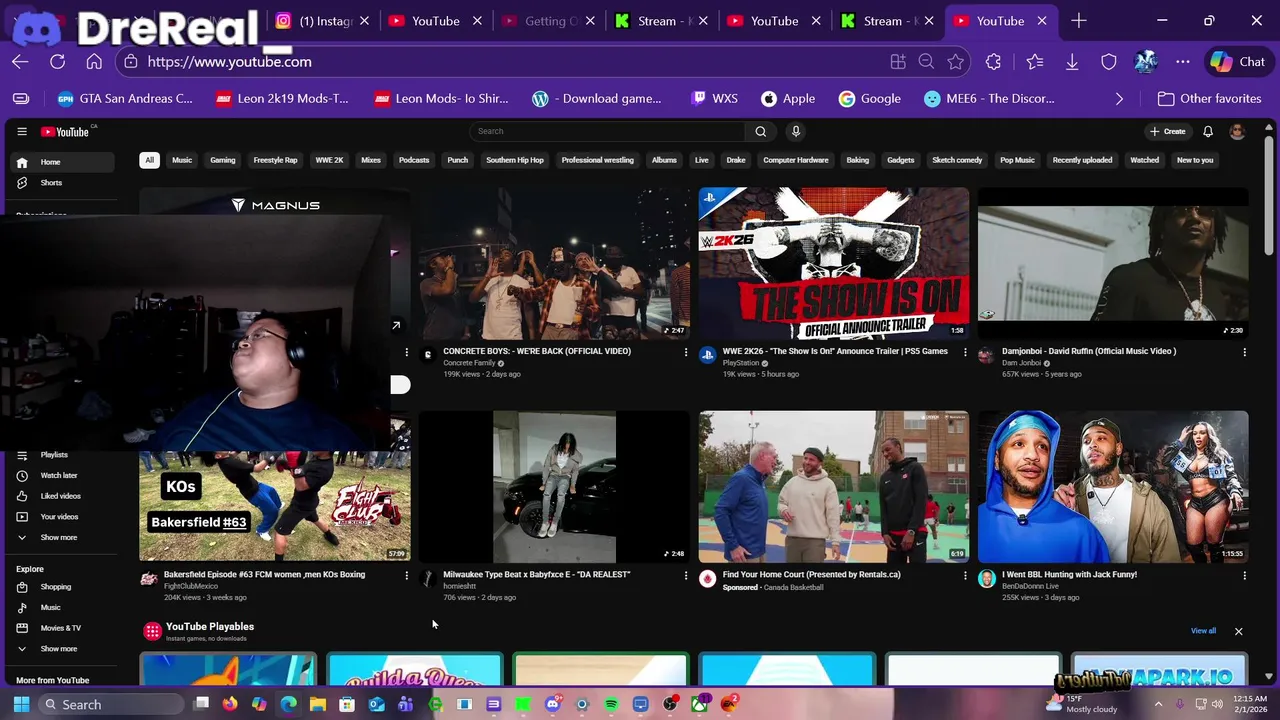The height and width of the screenshot is (720, 1280).
Task: Open the MEE6 Discord bookmark
Action: tap(989, 99)
